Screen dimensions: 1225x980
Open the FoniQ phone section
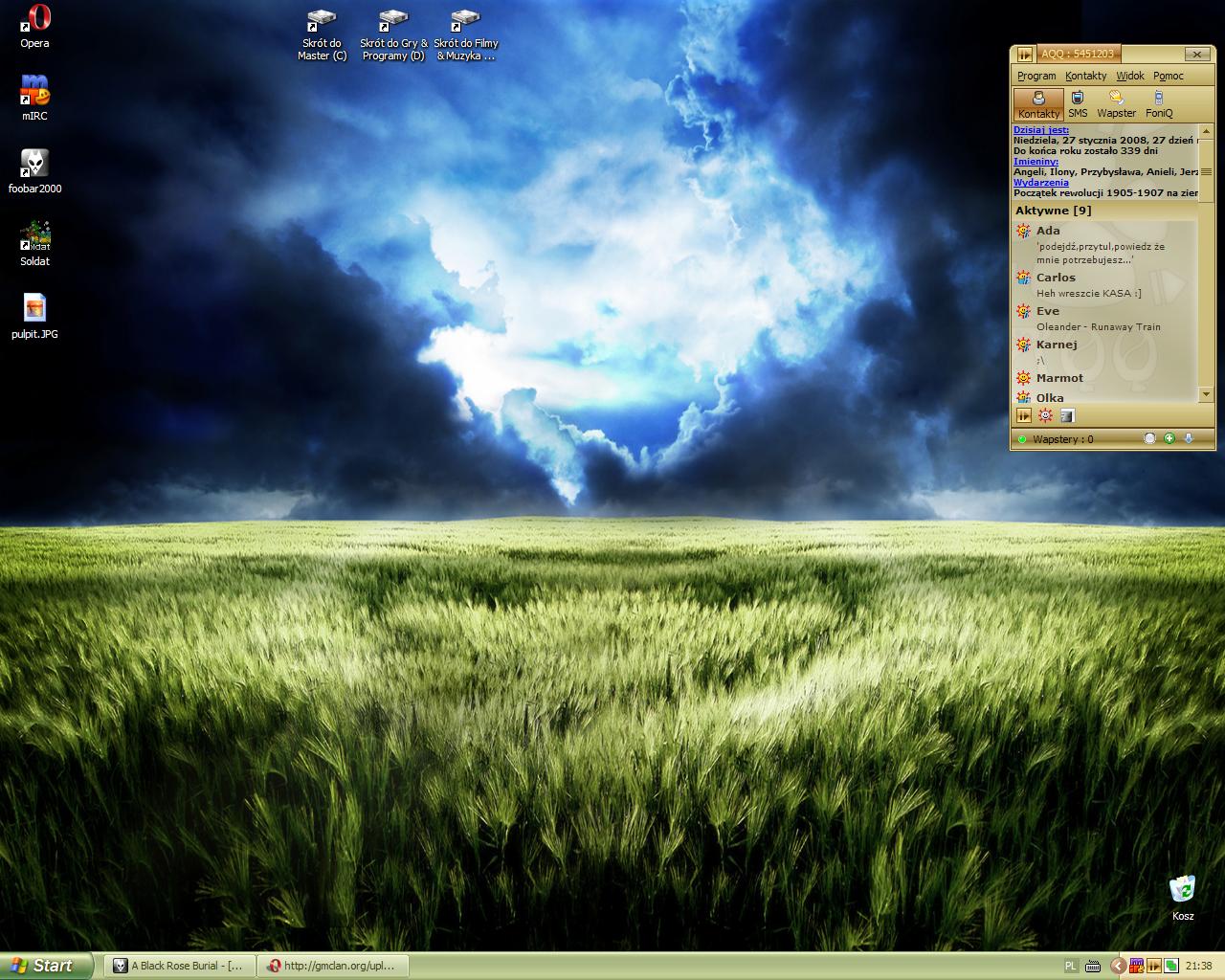click(1159, 103)
